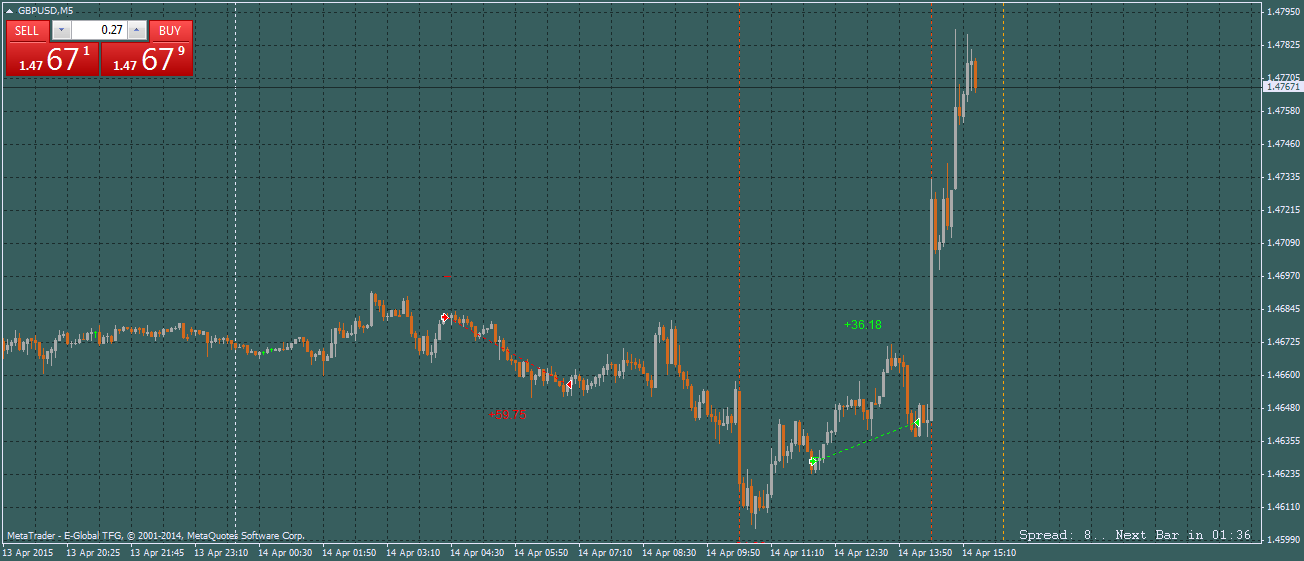Click the 14 Apr 03:10 time label
Viewport: 1304px width, 561px height.
click(413, 552)
